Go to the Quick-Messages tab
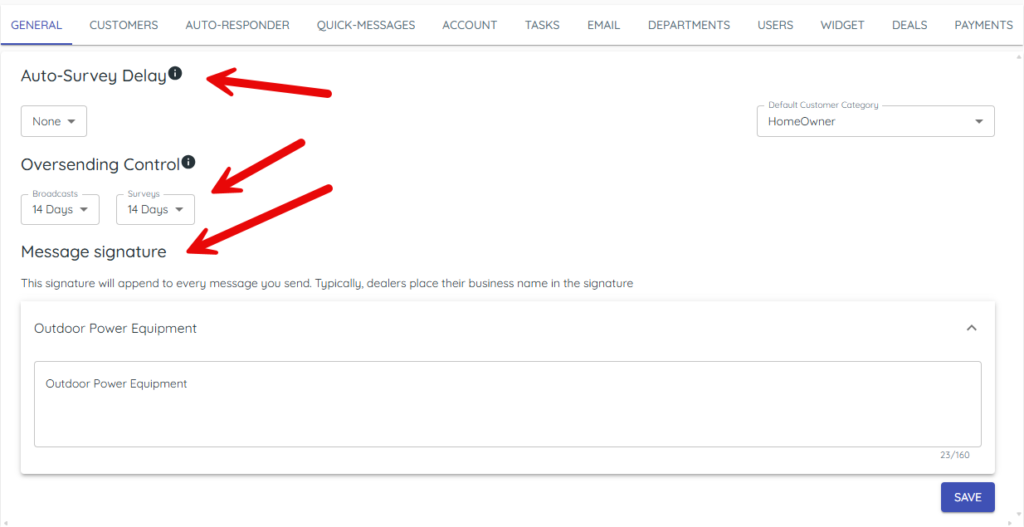Image resolution: width=1024 pixels, height=527 pixels. coord(366,25)
